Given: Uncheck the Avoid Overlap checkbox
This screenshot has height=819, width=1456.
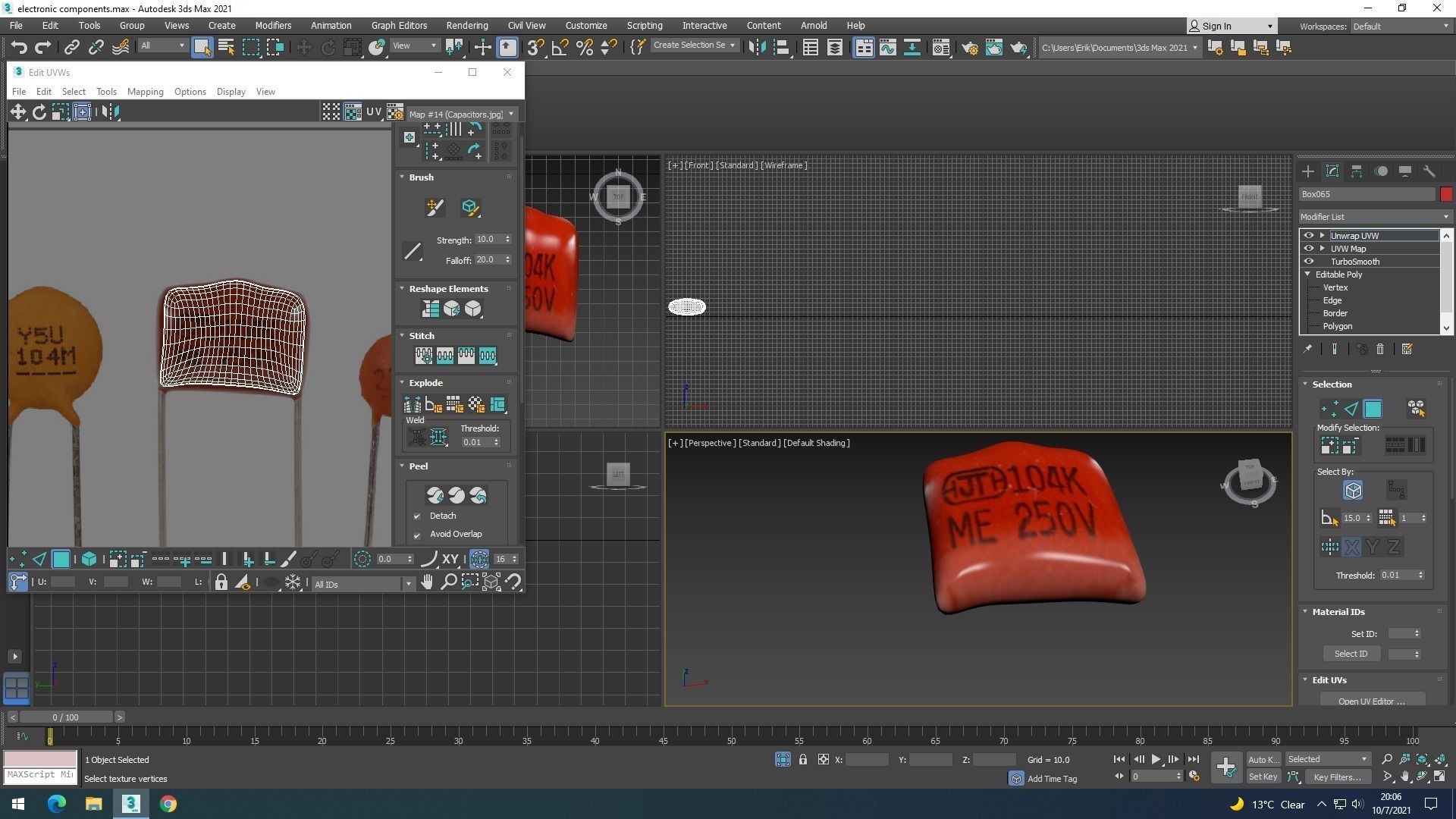Looking at the screenshot, I should coord(417,535).
